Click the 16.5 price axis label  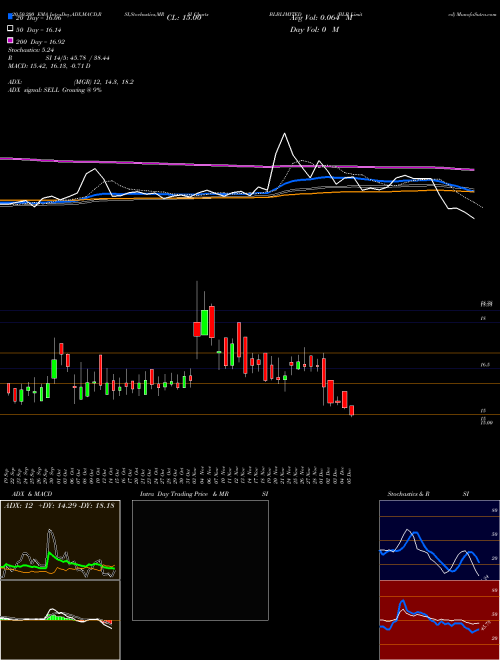click(485, 365)
